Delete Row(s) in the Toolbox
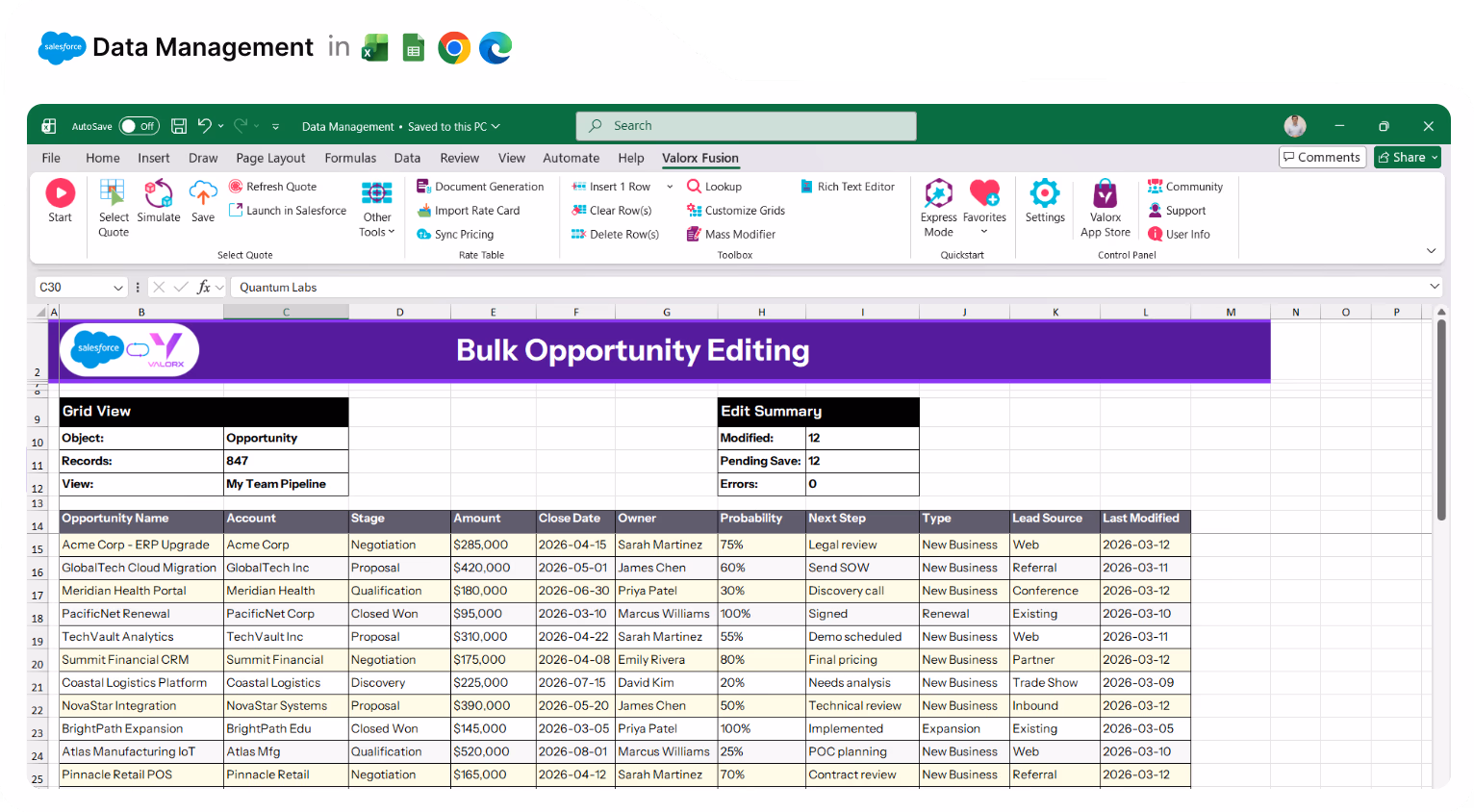 pos(616,234)
